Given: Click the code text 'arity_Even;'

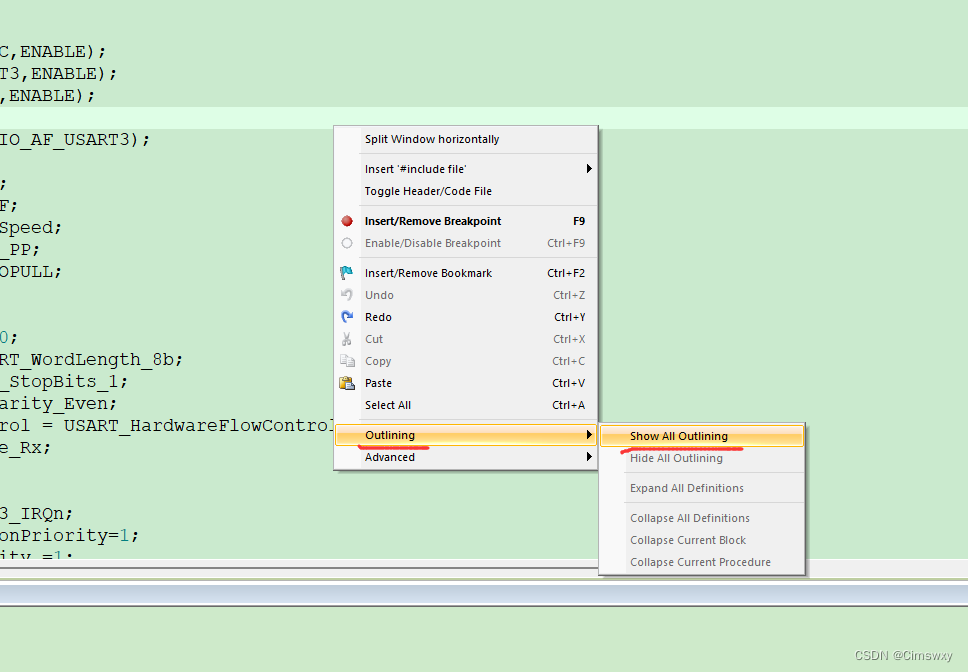Looking at the screenshot, I should pyautogui.click(x=58, y=404).
